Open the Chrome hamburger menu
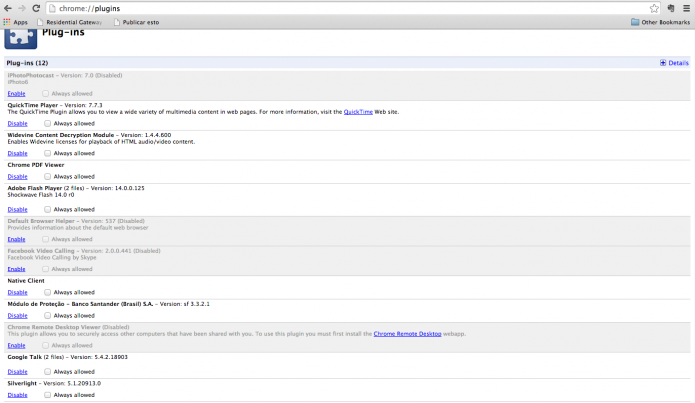The width and height of the screenshot is (695, 403). click(x=686, y=8)
